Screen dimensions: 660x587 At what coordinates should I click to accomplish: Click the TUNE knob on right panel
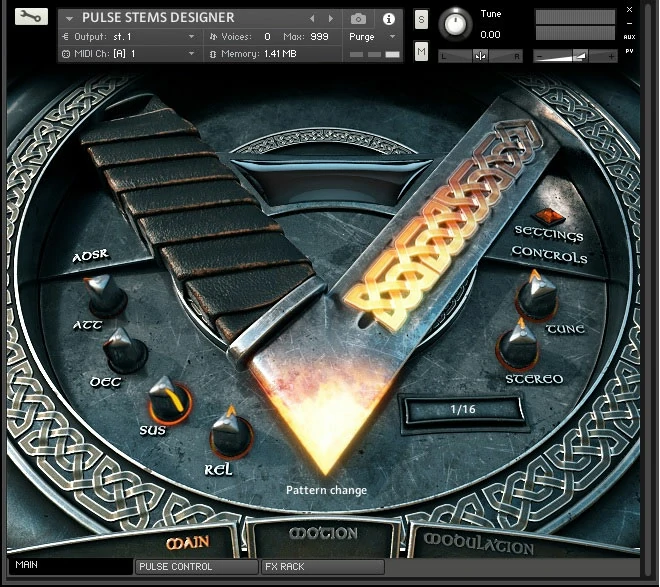tap(536, 296)
